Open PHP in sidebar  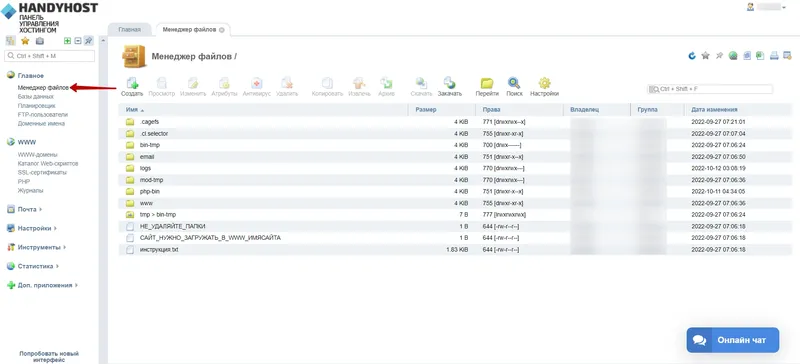(x=23, y=181)
